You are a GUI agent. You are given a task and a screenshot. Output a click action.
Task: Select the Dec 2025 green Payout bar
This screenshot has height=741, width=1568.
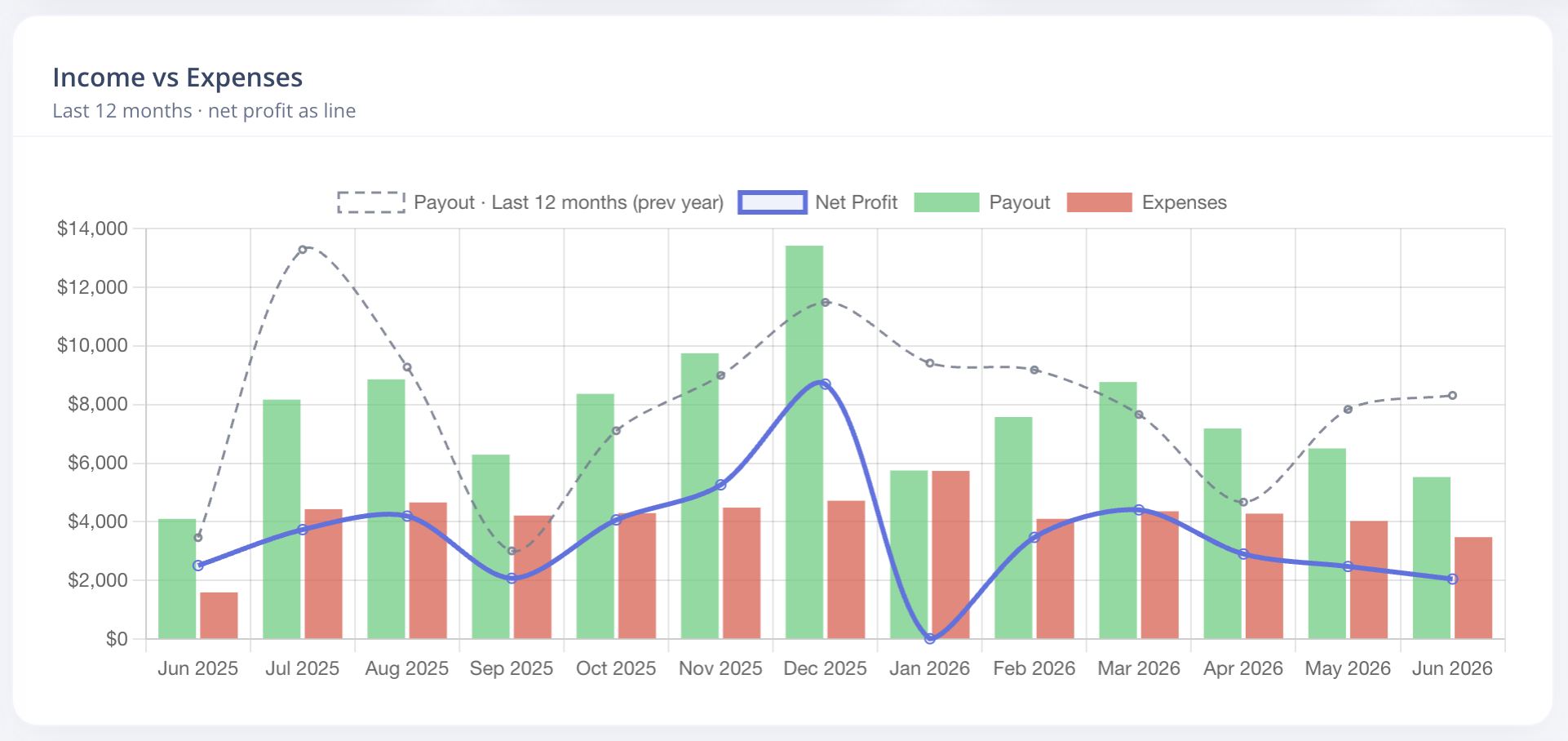(x=804, y=442)
